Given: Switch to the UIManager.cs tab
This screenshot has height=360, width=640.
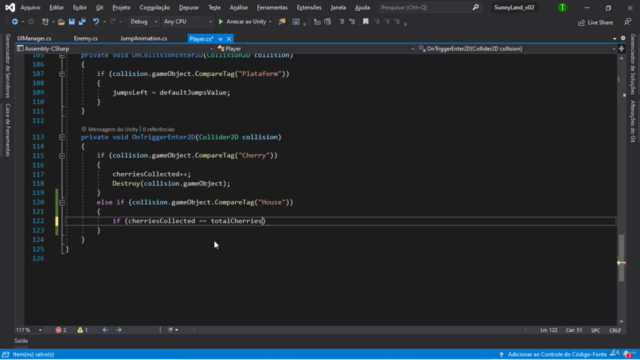Looking at the screenshot, I should point(34,38).
